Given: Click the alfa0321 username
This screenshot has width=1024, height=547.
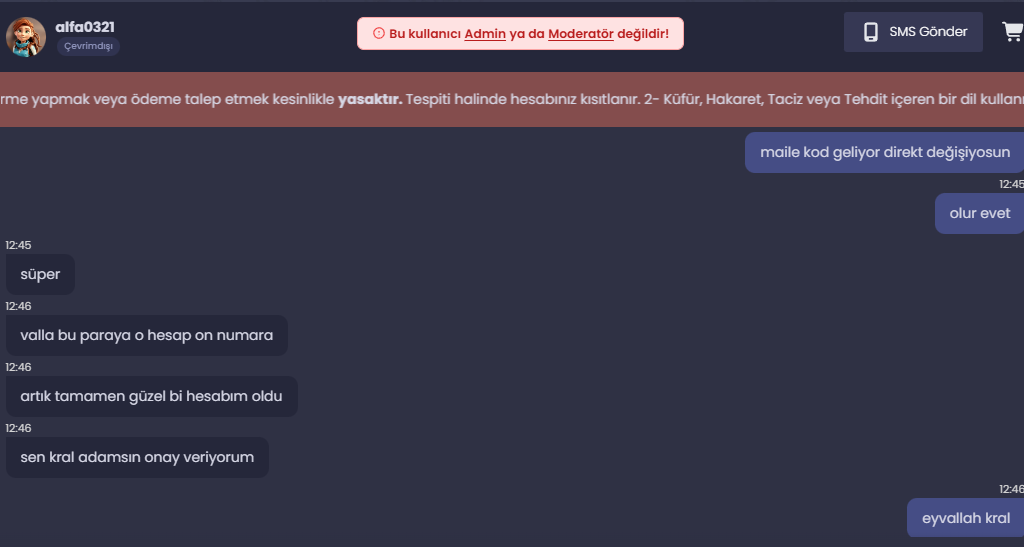Looking at the screenshot, I should pyautogui.click(x=85, y=27).
